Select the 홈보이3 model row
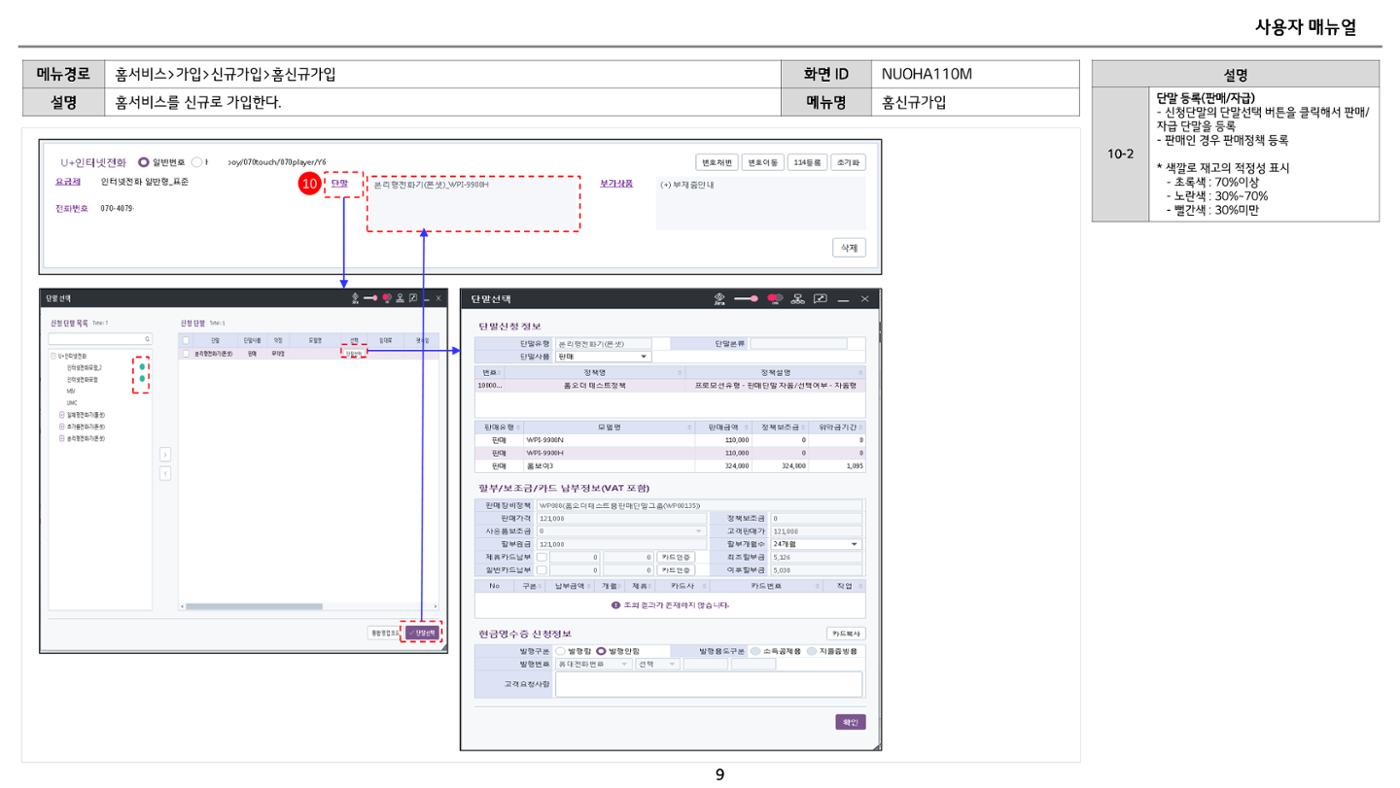 pos(670,465)
